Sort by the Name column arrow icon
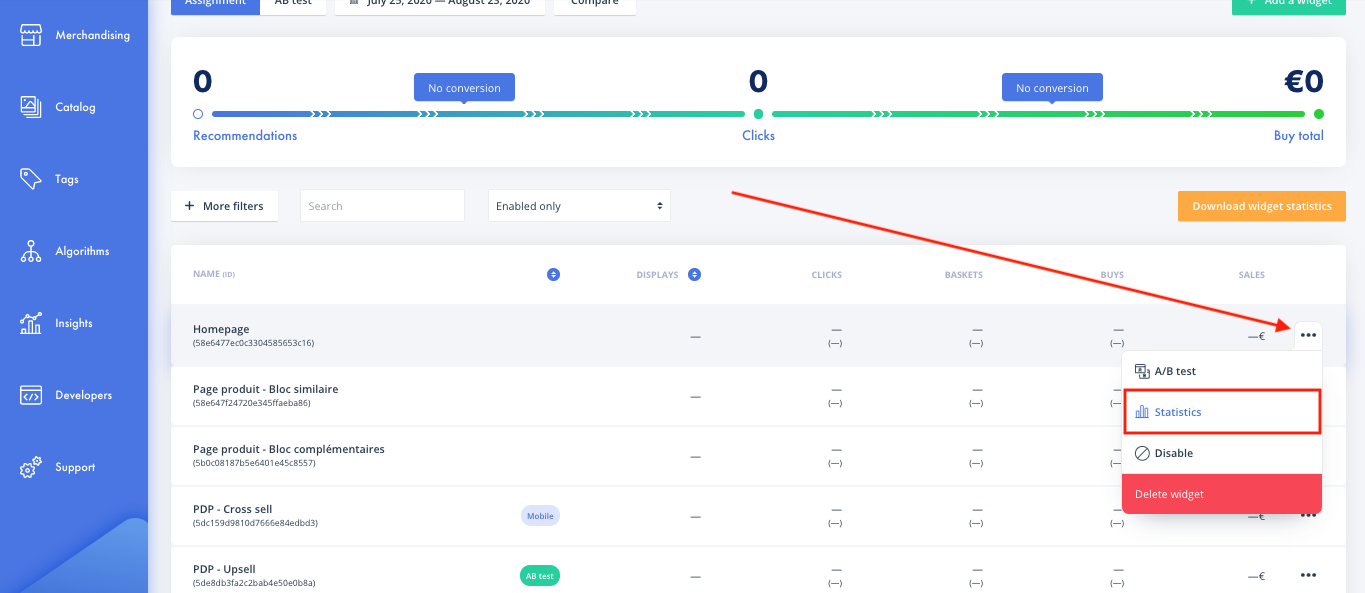The width and height of the screenshot is (1365, 593). click(553, 275)
